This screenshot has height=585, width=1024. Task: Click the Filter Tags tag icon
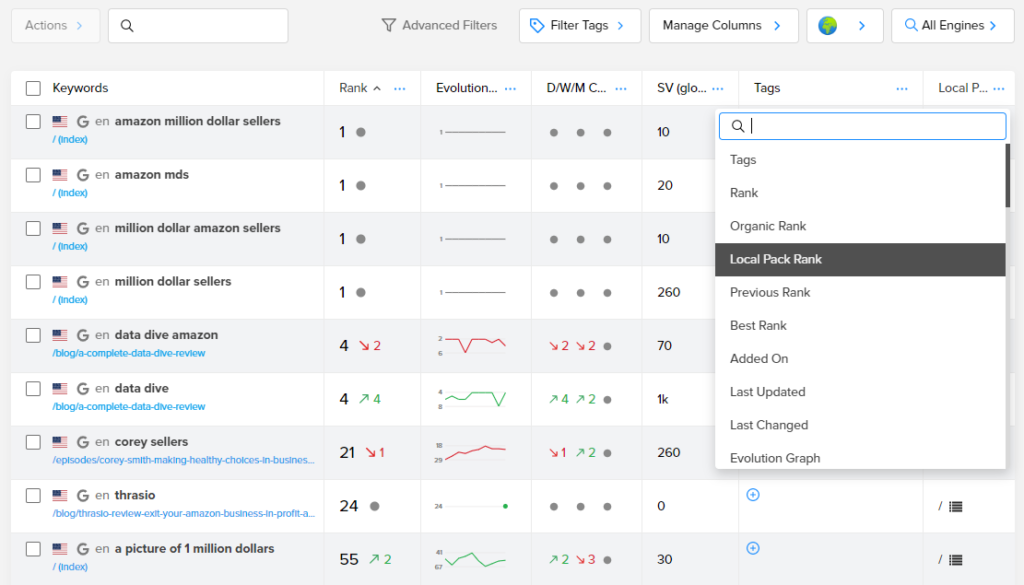tap(537, 25)
